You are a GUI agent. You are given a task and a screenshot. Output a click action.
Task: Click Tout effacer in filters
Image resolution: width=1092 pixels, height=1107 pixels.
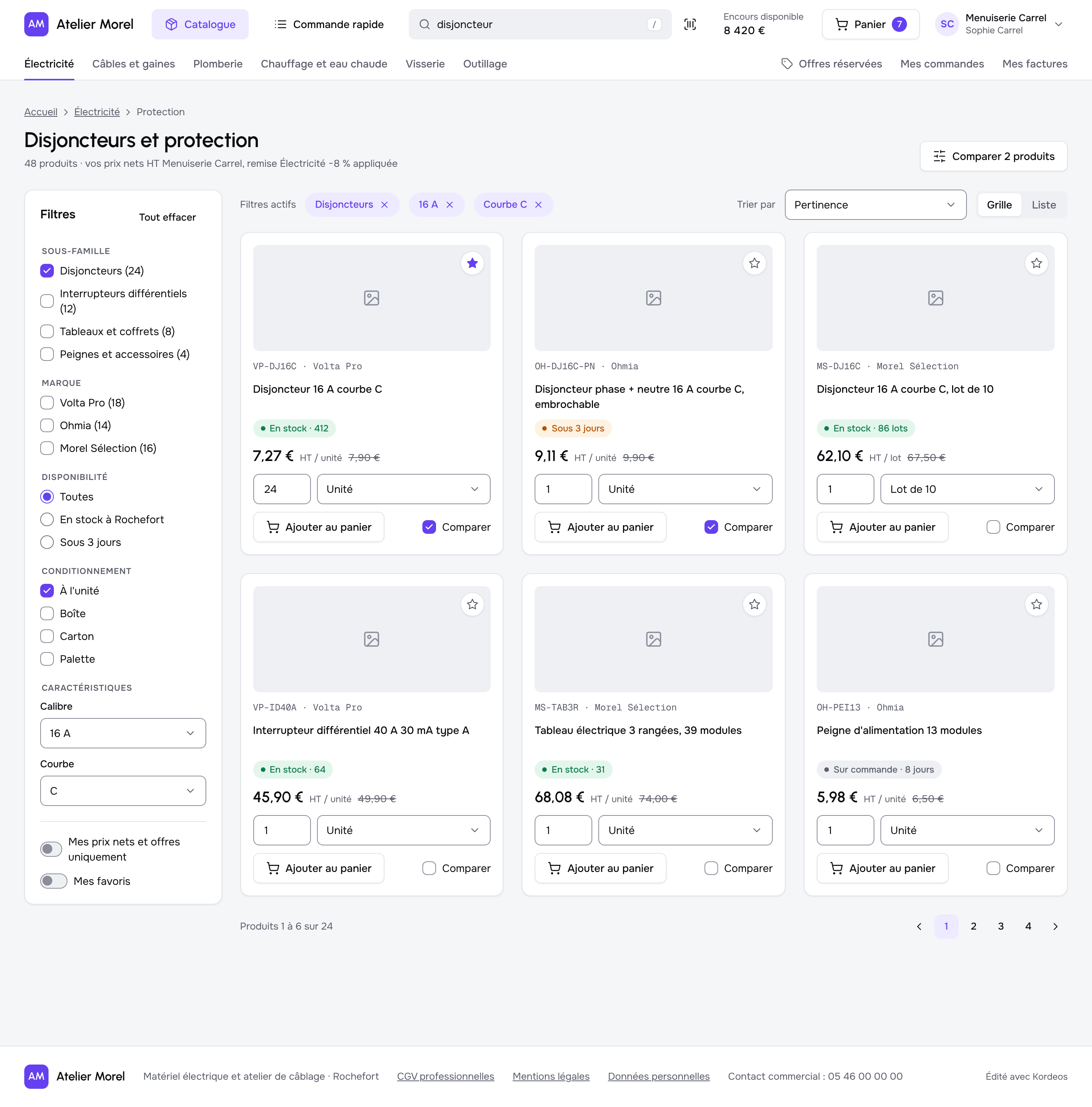coord(167,217)
